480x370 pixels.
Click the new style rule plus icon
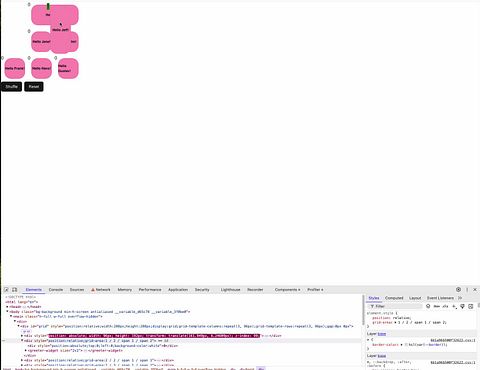454,306
